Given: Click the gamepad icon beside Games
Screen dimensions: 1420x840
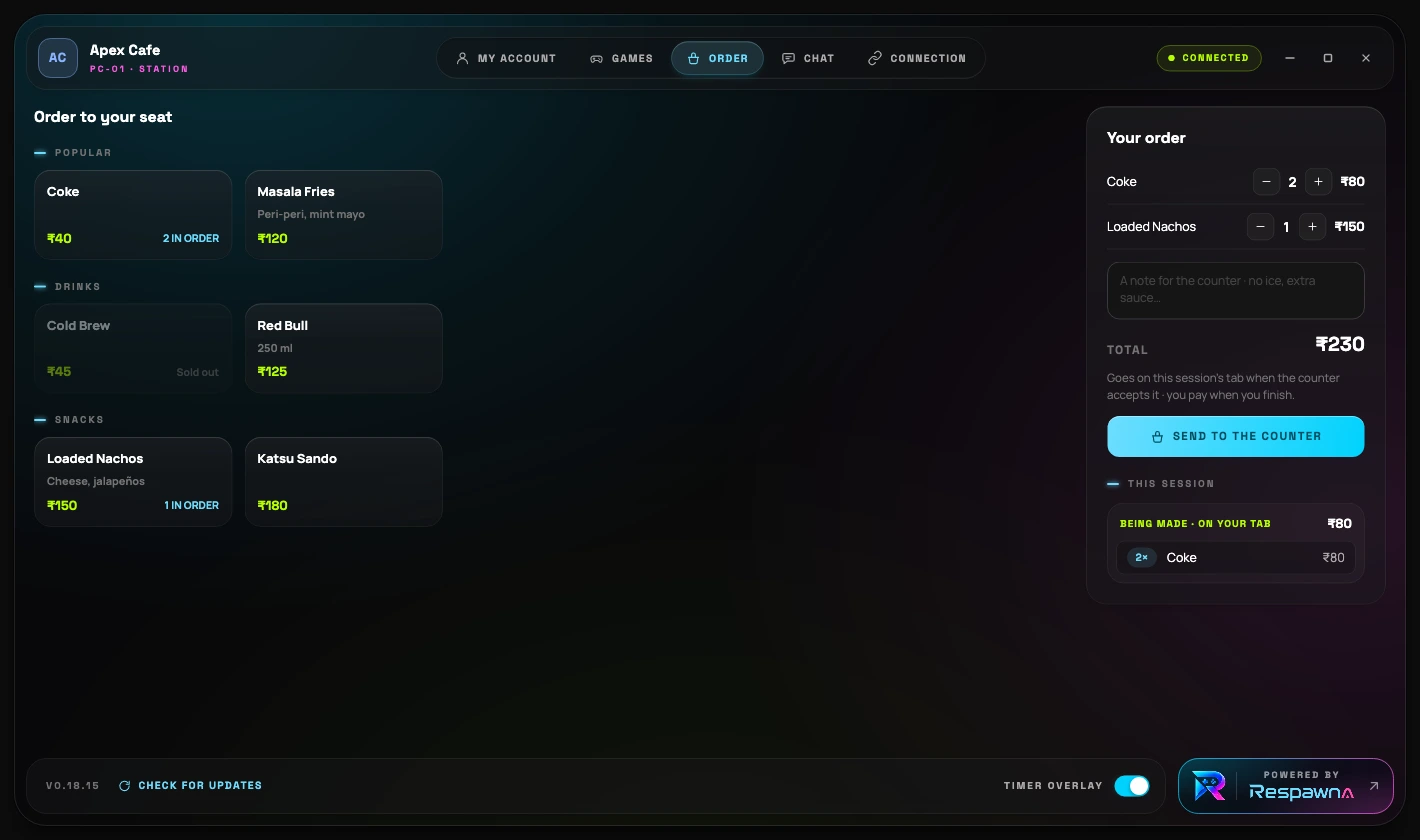Looking at the screenshot, I should click(x=596, y=58).
